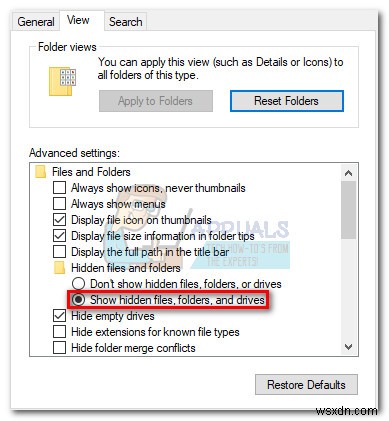Enable Display the full path in title bar
Screen dimensions: 389x421
click(x=59, y=252)
